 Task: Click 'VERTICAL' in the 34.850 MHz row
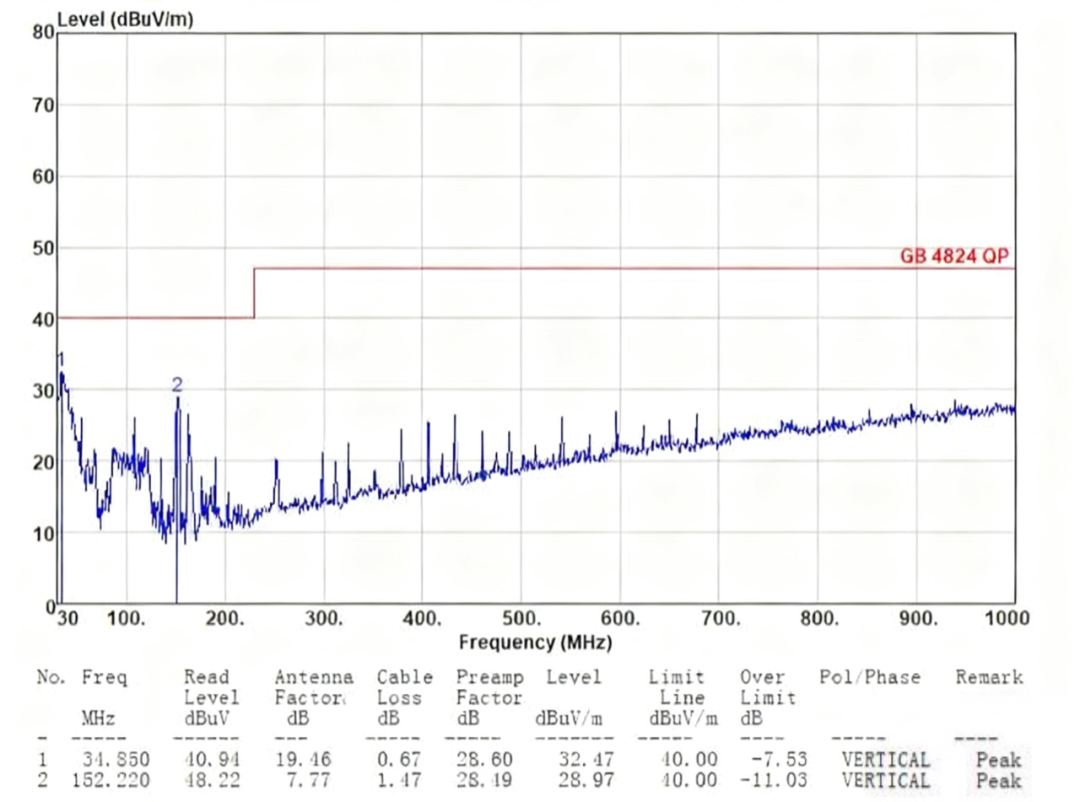tap(886, 759)
